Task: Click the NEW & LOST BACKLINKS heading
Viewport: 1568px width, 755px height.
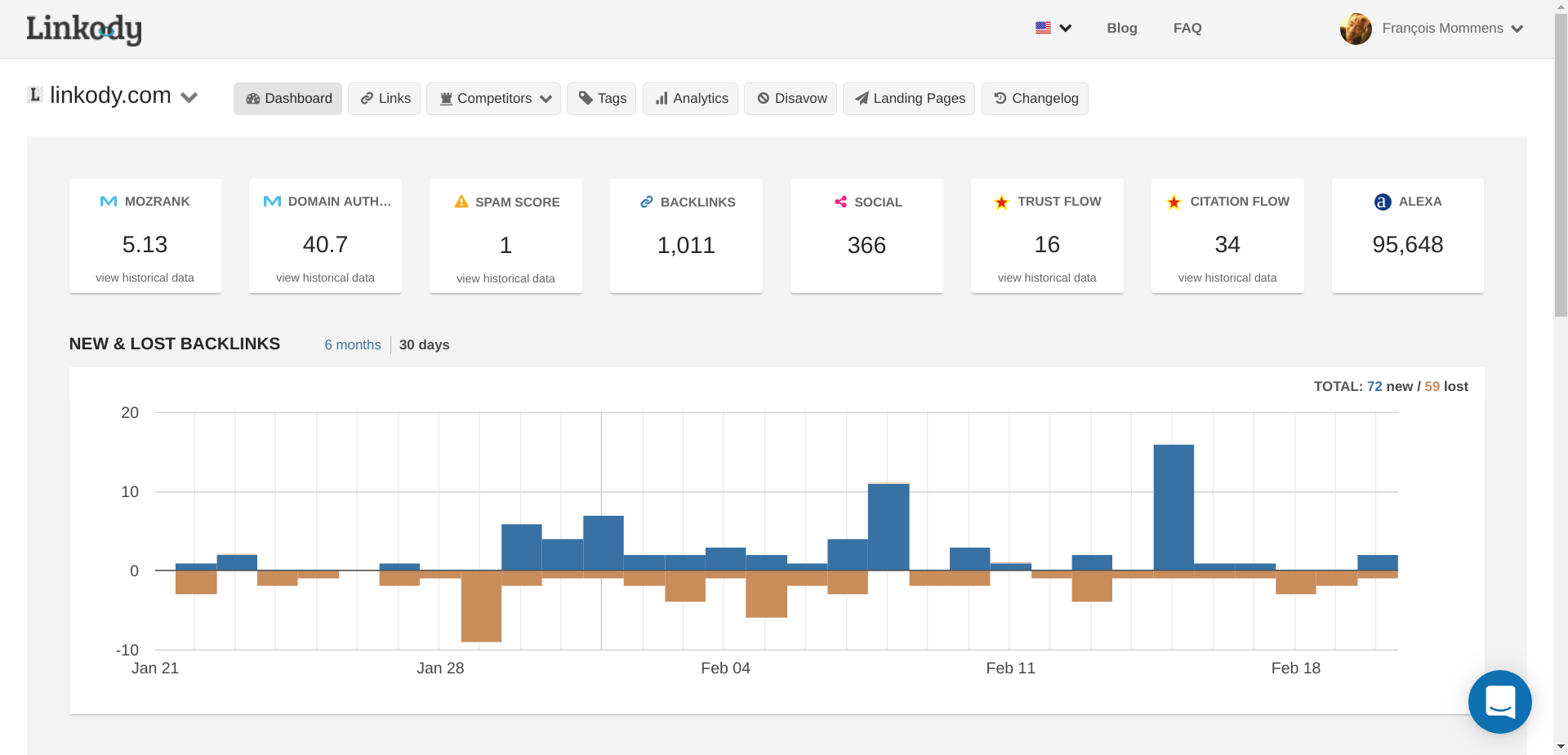Action: [175, 344]
